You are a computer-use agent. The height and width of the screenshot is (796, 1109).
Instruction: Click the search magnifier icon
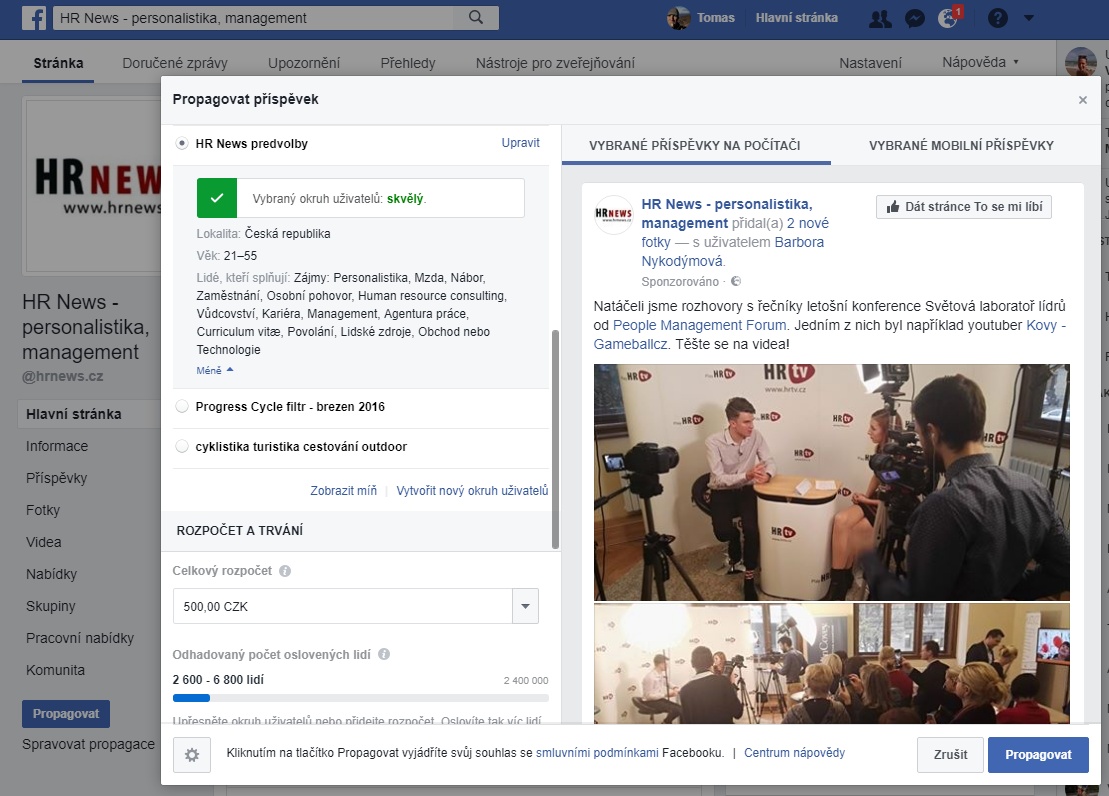[x=476, y=18]
